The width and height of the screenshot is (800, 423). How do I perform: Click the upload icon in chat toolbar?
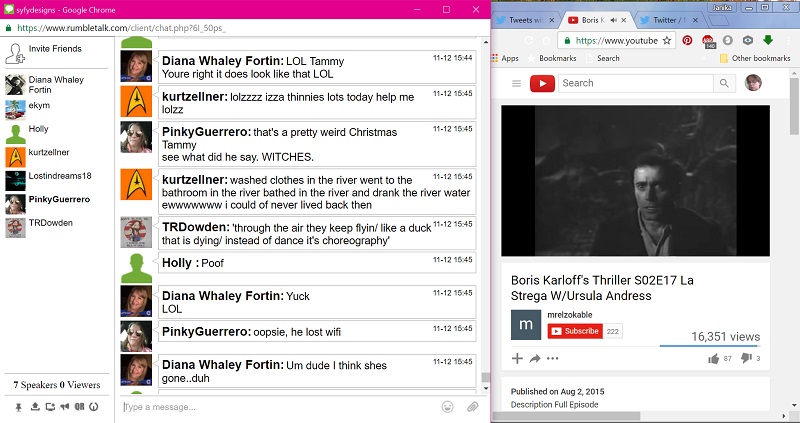coord(35,407)
